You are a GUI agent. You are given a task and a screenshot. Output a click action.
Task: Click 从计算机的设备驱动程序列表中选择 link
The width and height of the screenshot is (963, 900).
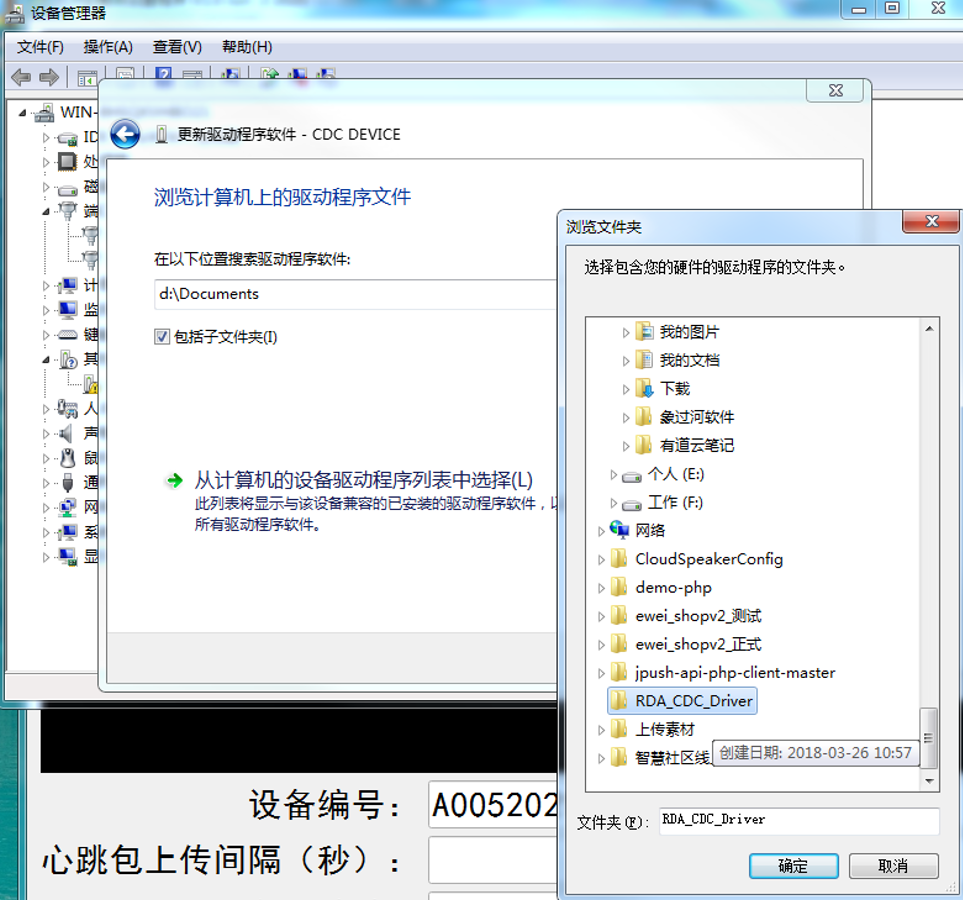363,481
